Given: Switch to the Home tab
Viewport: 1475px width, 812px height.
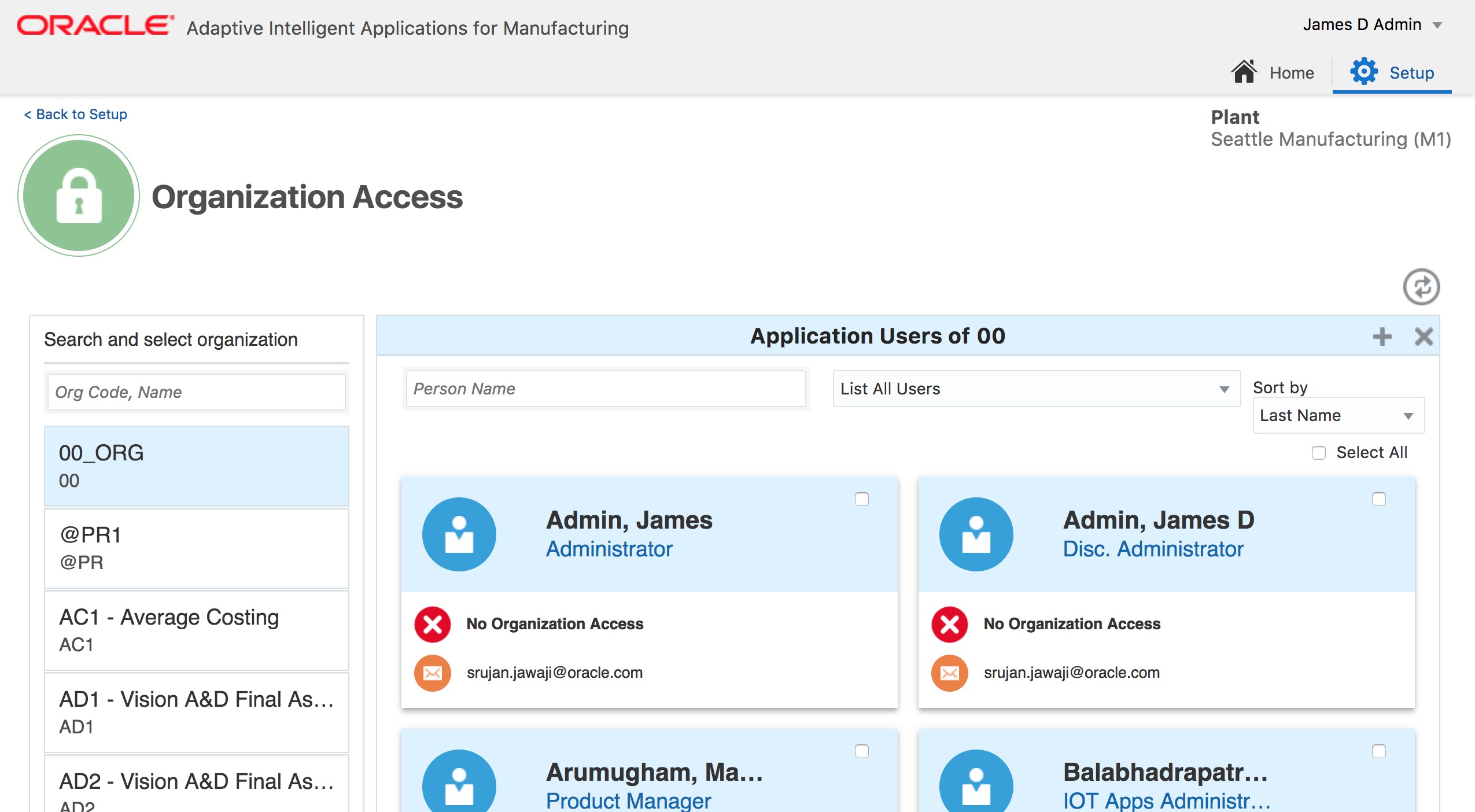Looking at the screenshot, I should coord(1291,73).
